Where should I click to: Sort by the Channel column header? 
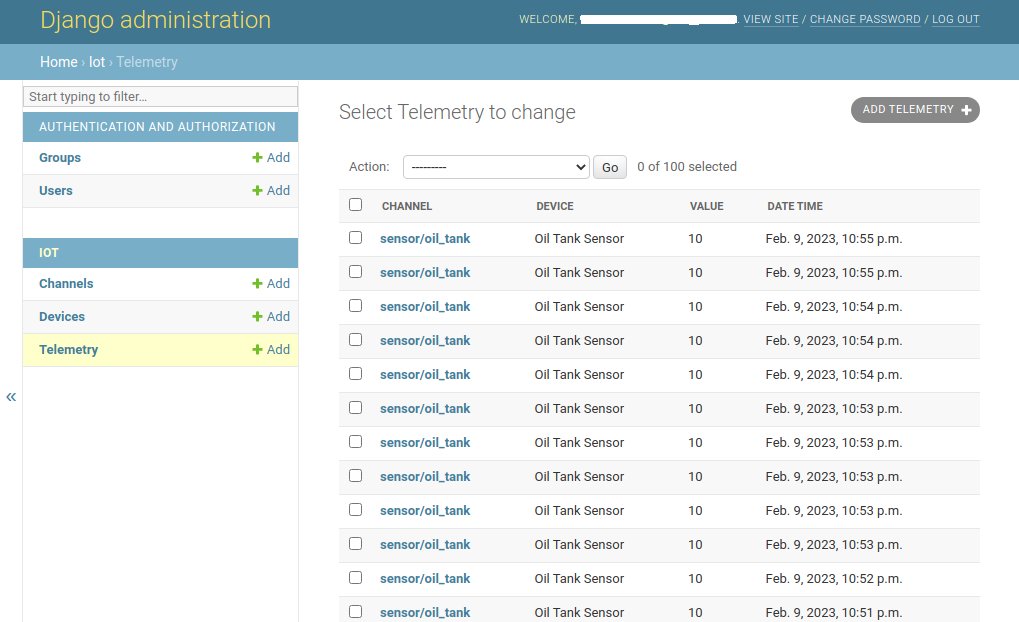tap(407, 206)
